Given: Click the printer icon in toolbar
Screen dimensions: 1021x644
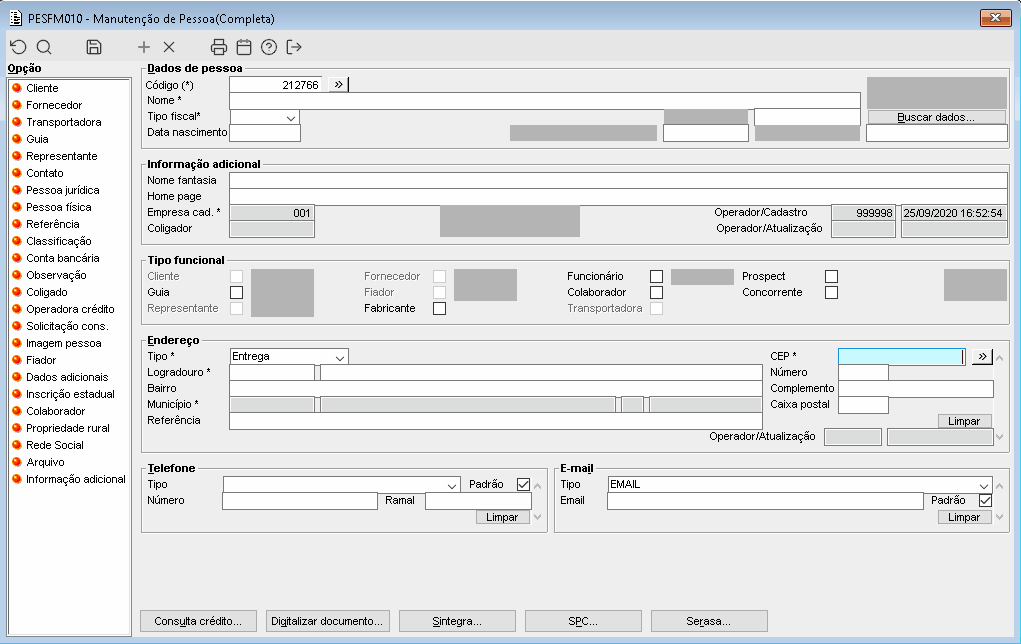Looking at the screenshot, I should 219,47.
